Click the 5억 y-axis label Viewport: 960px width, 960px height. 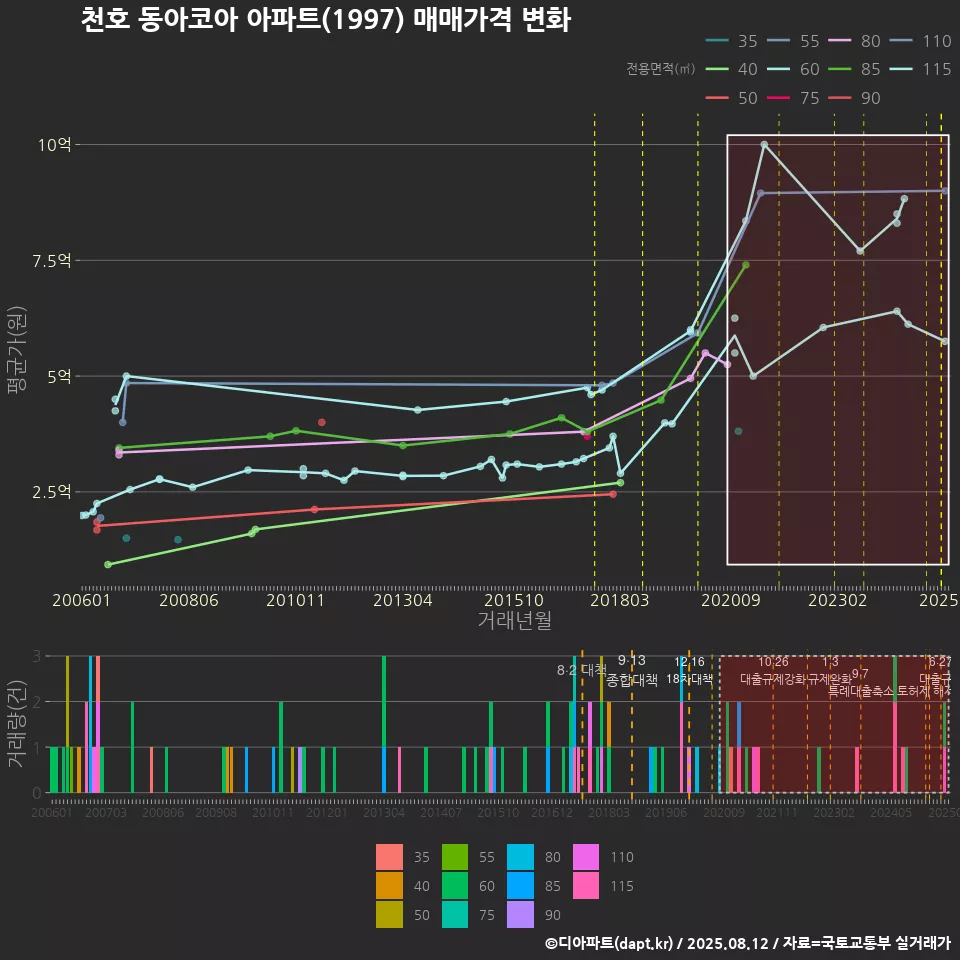59,377
